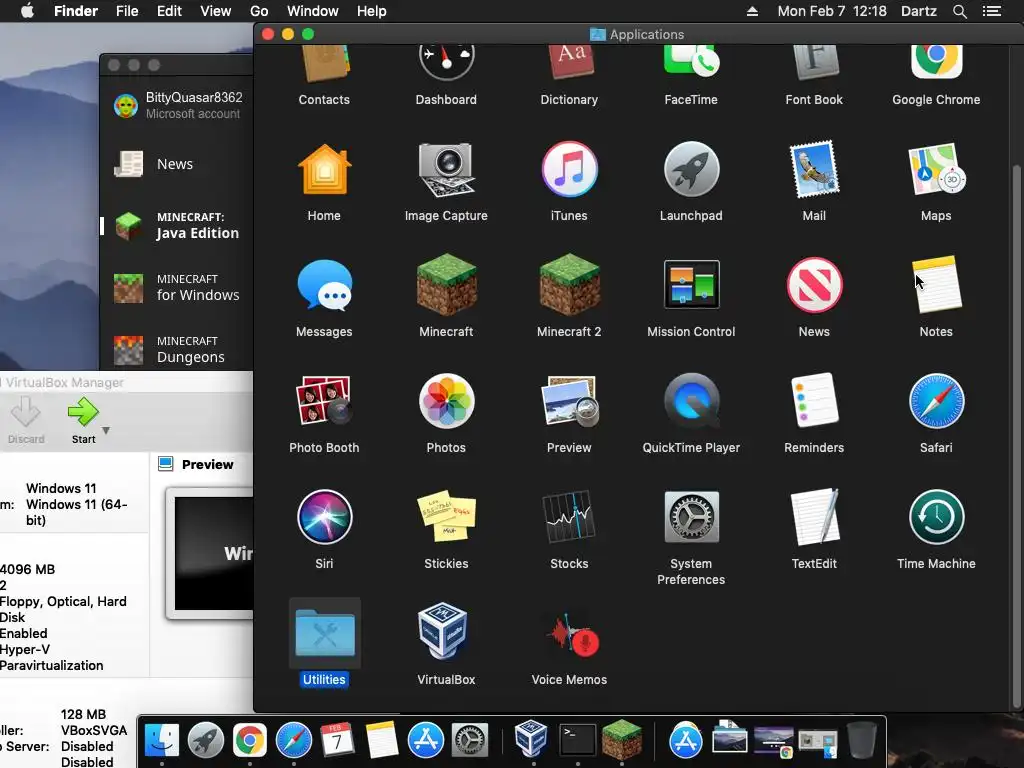1024x768 pixels.
Task: Open the Preview app icon
Action: pyautogui.click(x=569, y=401)
